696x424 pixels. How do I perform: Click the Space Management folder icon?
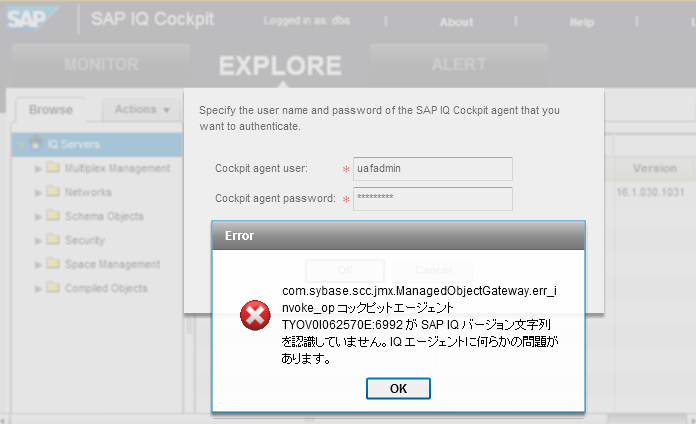click(53, 263)
